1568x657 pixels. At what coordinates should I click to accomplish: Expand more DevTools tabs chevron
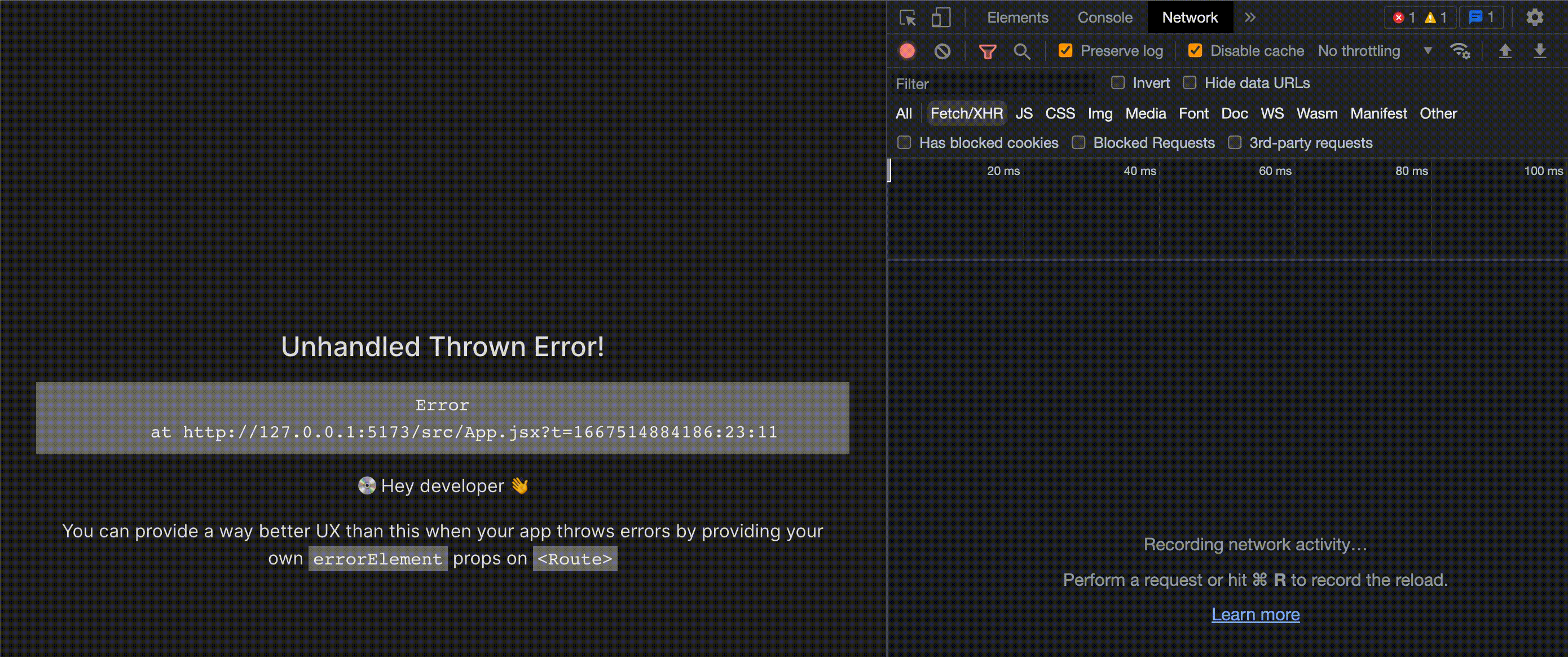1250,17
